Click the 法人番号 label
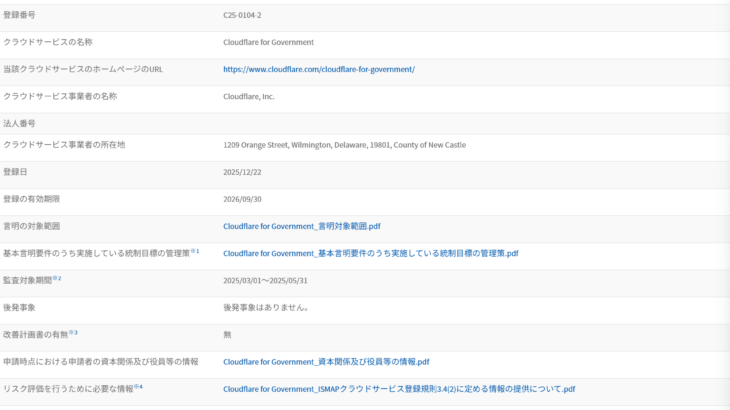 click(19, 123)
